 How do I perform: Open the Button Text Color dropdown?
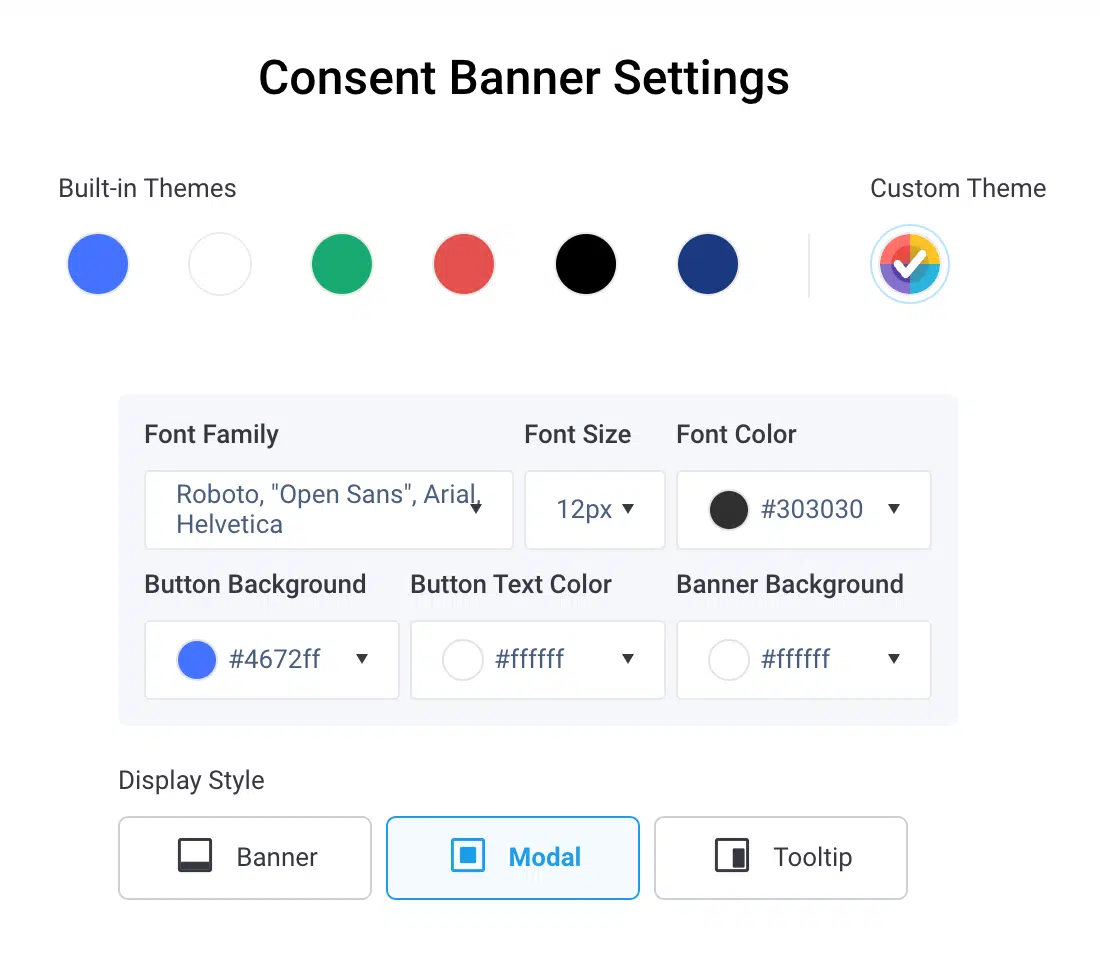(x=628, y=660)
